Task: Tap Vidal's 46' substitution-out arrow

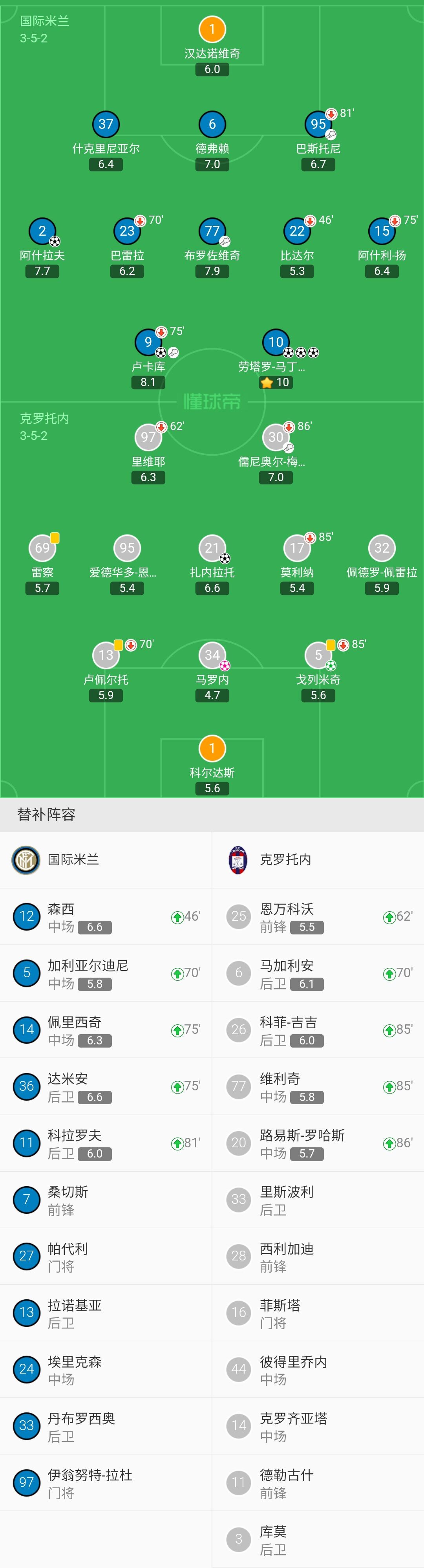Action: point(310,220)
